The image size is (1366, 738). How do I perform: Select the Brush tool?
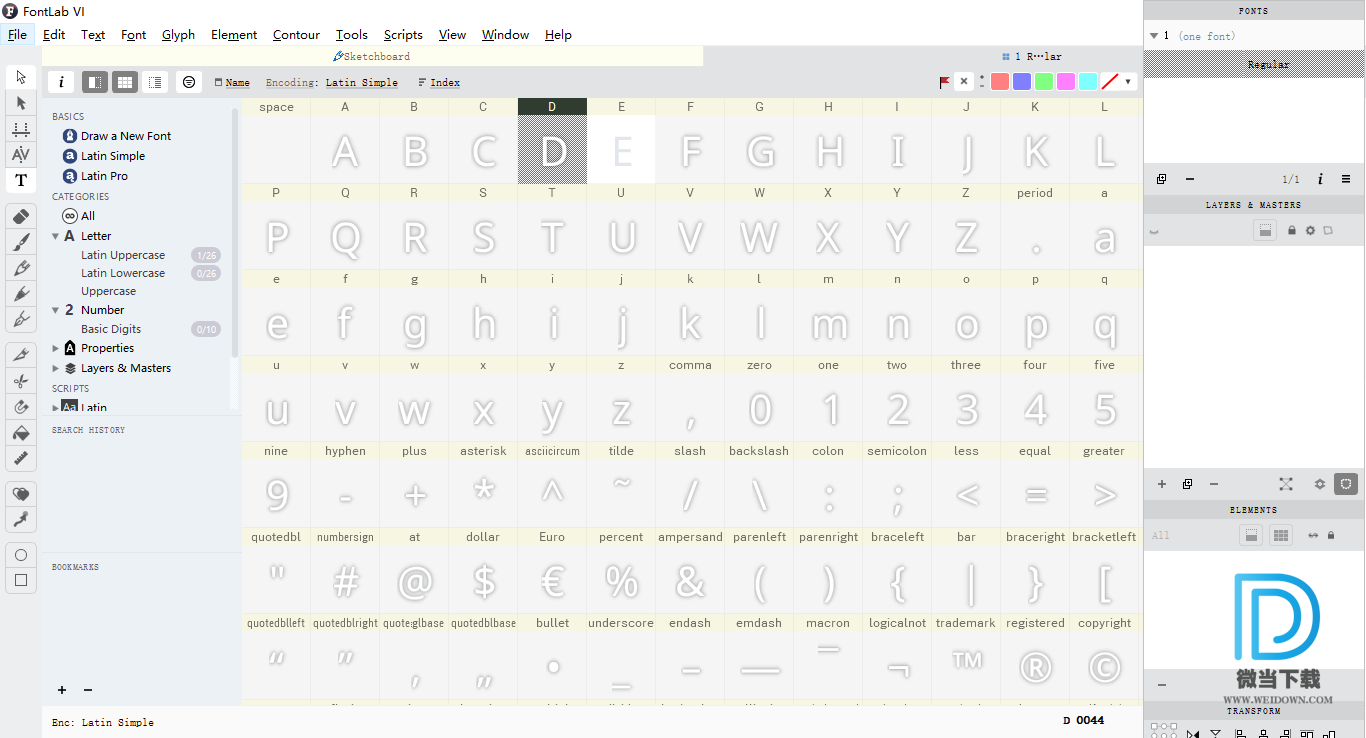(21, 242)
